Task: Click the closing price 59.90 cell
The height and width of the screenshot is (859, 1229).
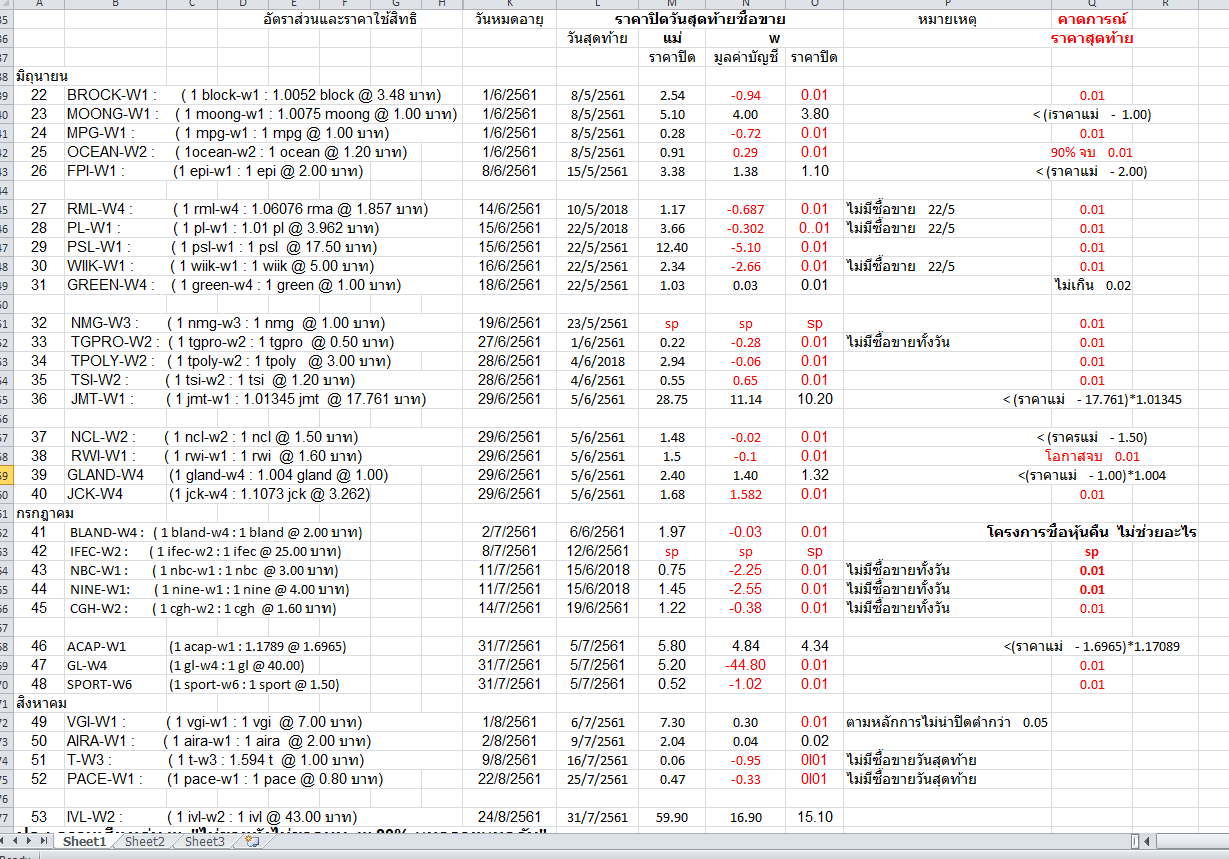Action: [673, 817]
